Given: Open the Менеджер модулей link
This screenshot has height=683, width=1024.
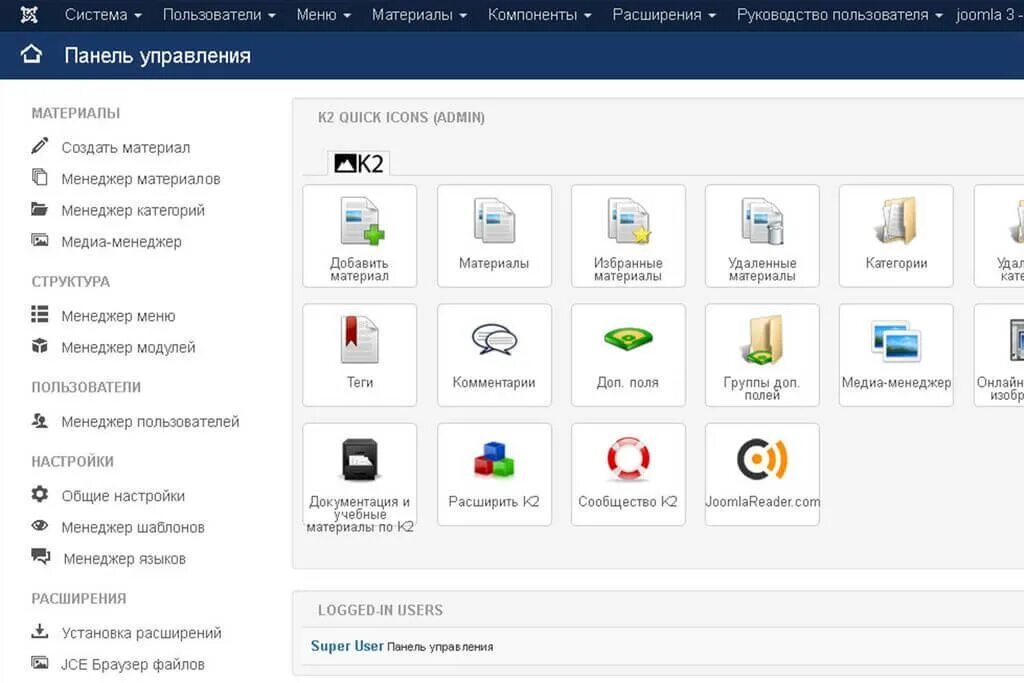Looking at the screenshot, I should tap(129, 347).
